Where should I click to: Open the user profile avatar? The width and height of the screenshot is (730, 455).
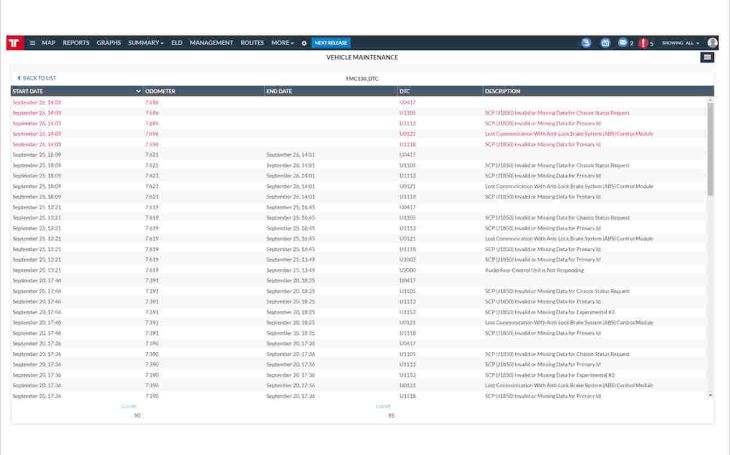713,43
